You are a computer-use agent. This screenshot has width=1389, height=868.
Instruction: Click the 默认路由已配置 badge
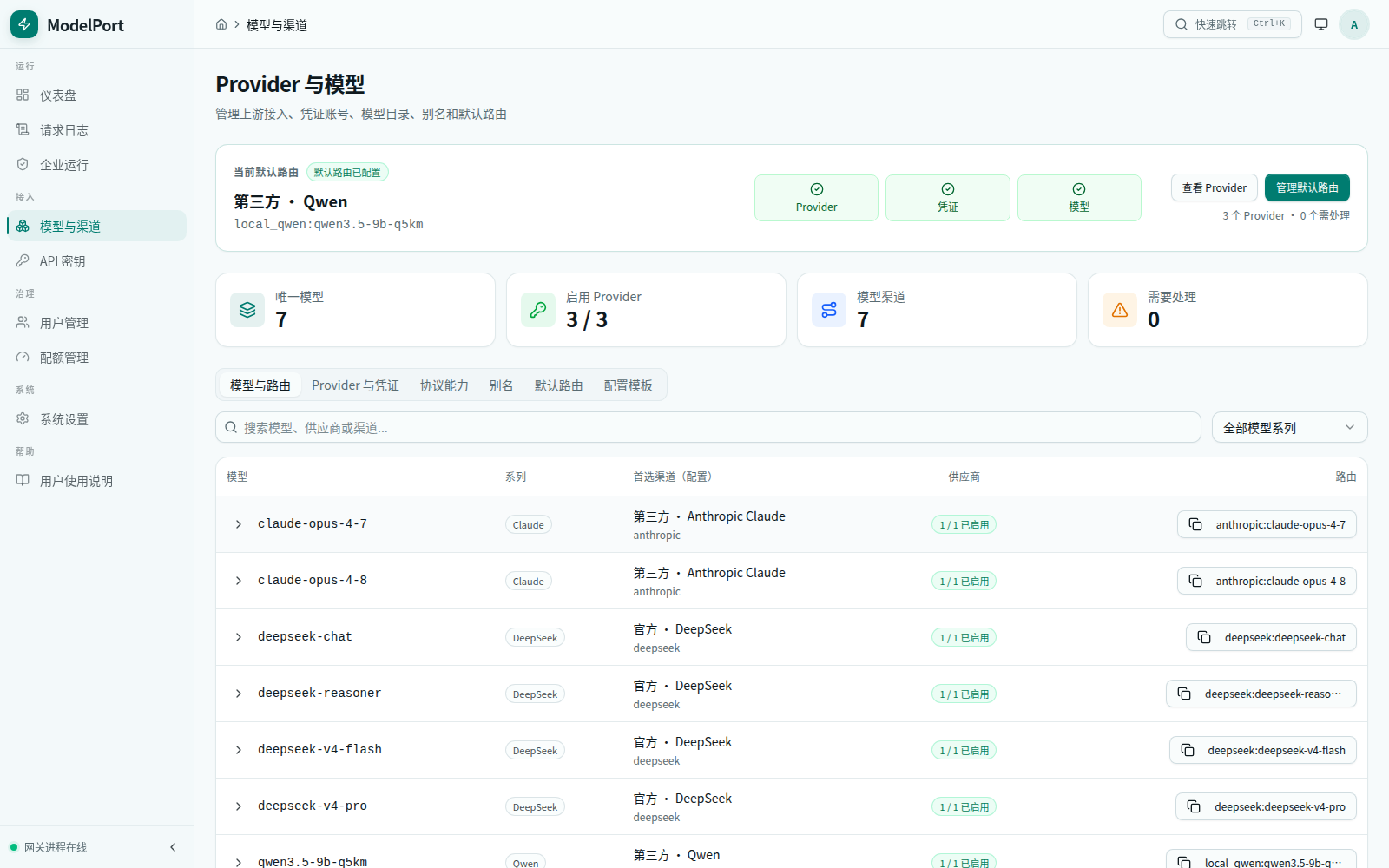point(347,172)
